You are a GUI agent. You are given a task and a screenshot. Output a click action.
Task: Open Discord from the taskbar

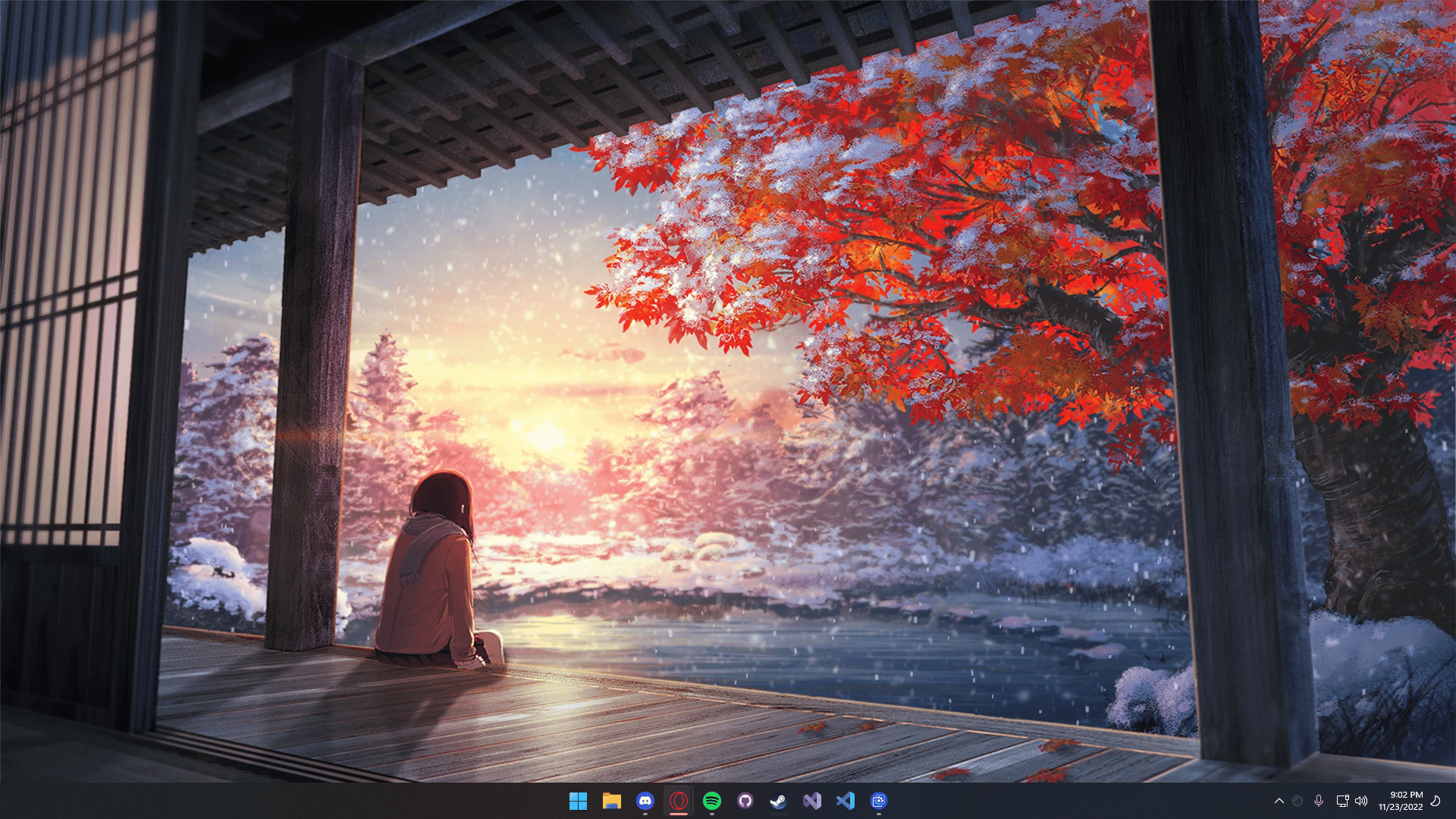645,800
